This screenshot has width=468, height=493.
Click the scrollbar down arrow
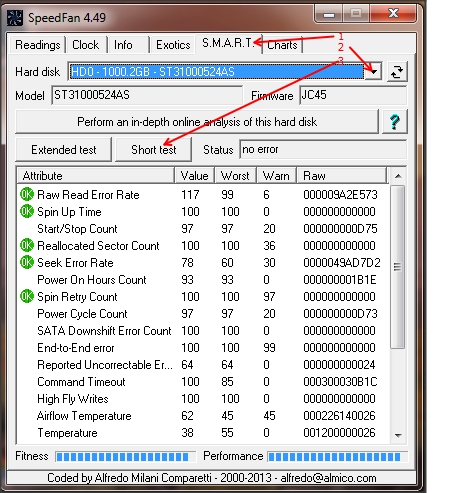point(398,435)
